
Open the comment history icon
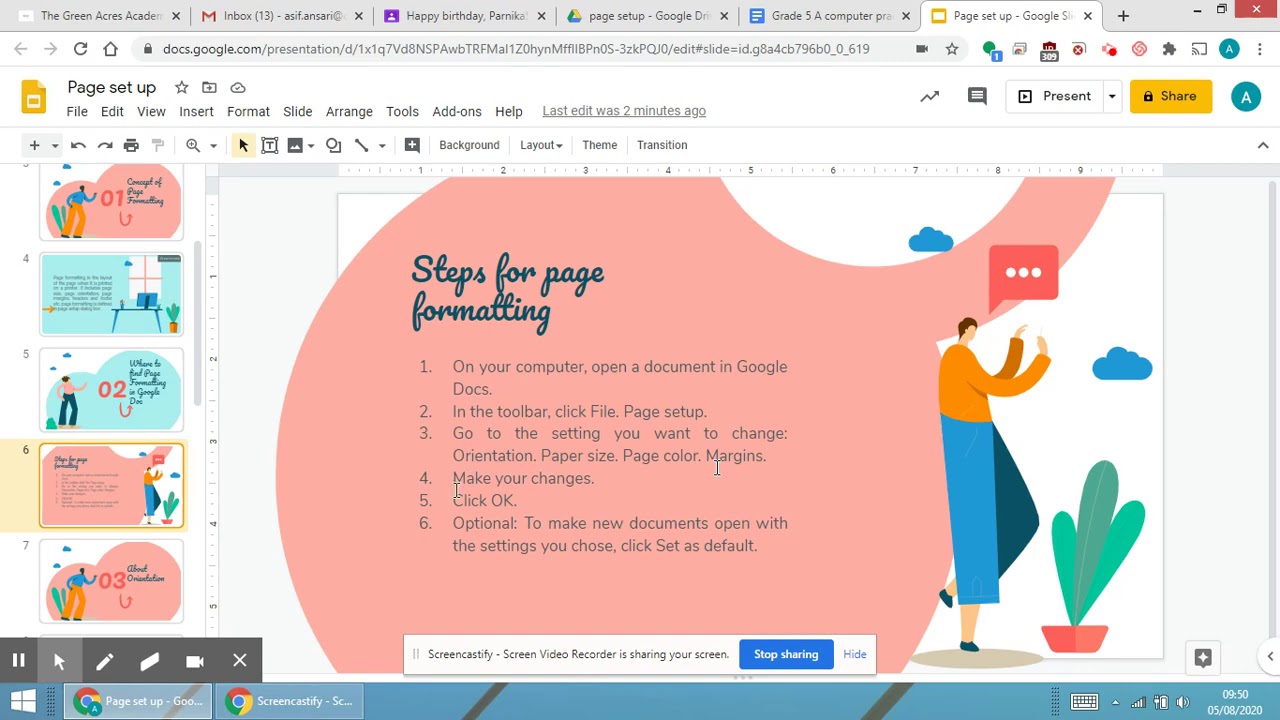click(977, 96)
